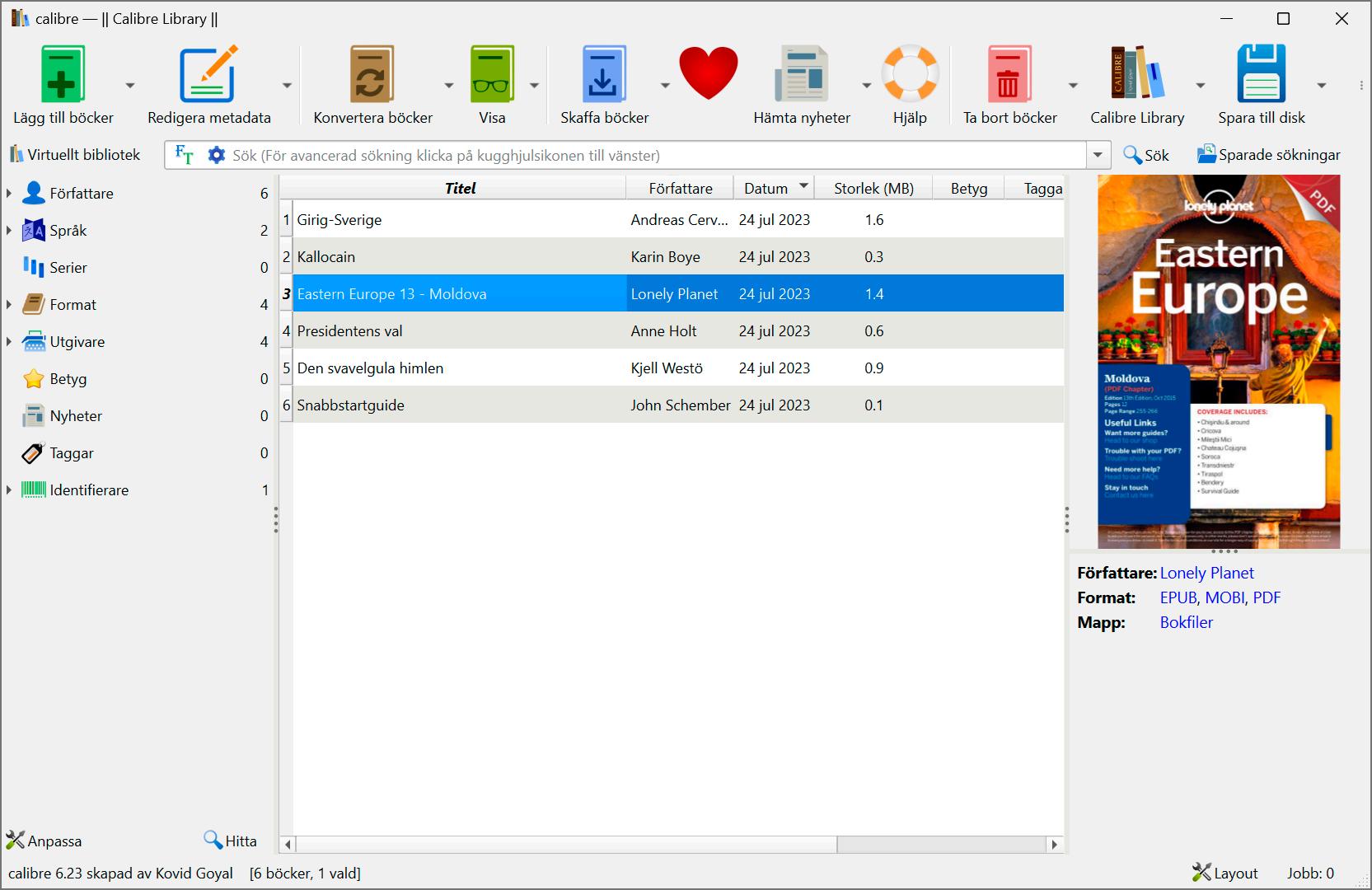1372x890 pixels.
Task: Open the Visa dropdown arrow
Action: click(x=534, y=85)
